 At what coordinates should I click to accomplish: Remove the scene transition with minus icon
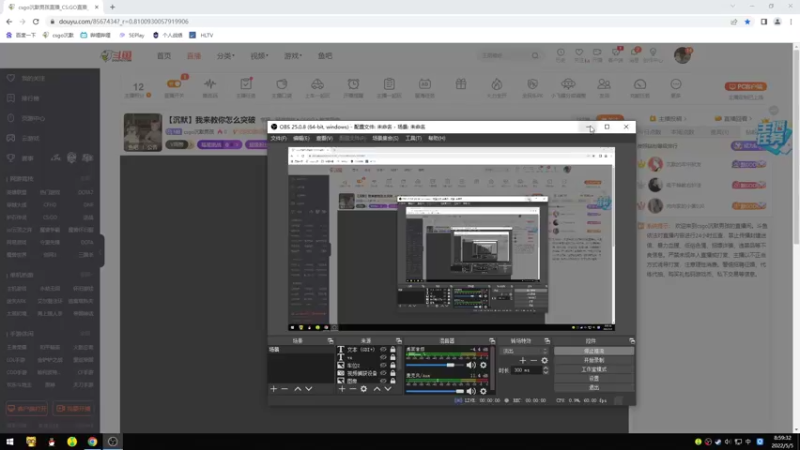pyautogui.click(x=534, y=360)
